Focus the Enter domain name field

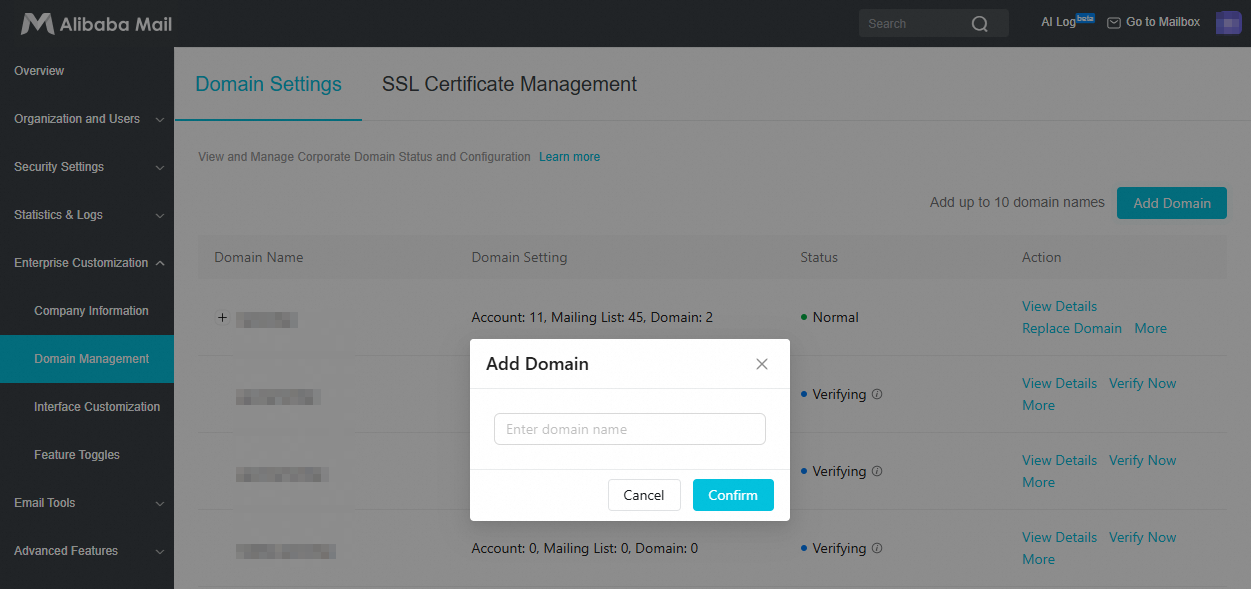(630, 429)
